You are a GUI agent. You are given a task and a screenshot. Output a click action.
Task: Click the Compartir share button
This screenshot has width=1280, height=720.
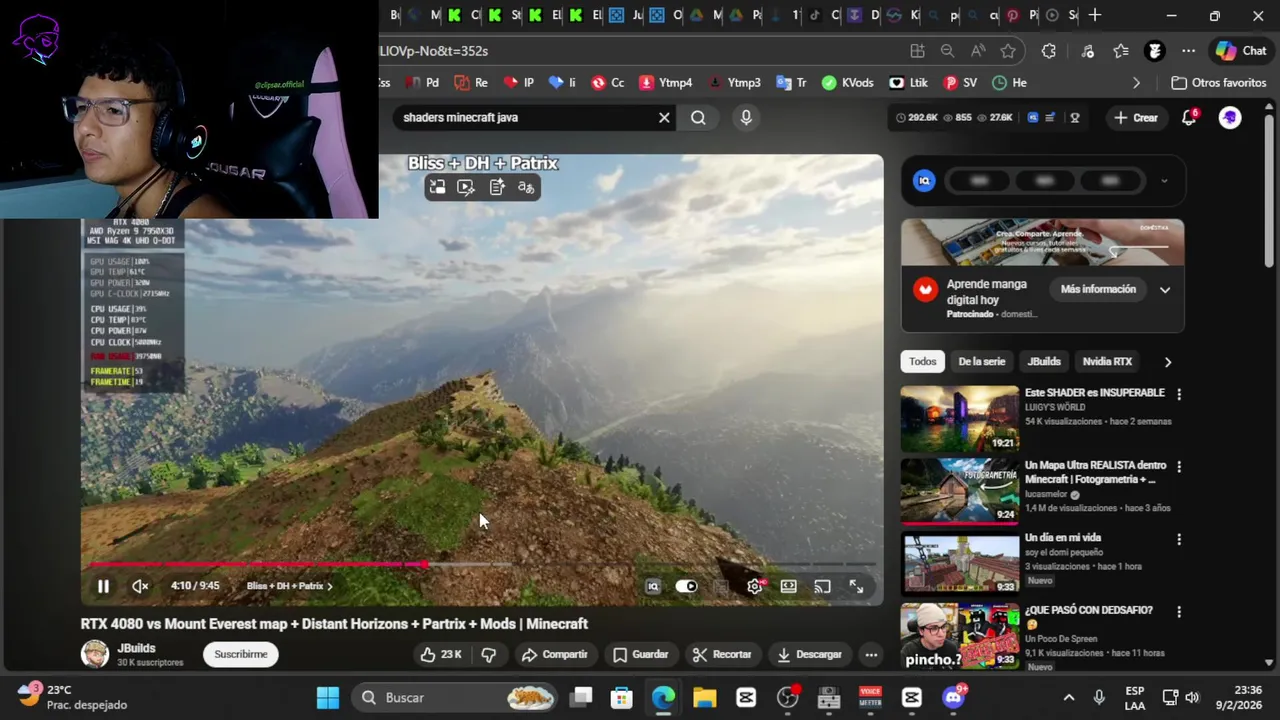coord(554,654)
